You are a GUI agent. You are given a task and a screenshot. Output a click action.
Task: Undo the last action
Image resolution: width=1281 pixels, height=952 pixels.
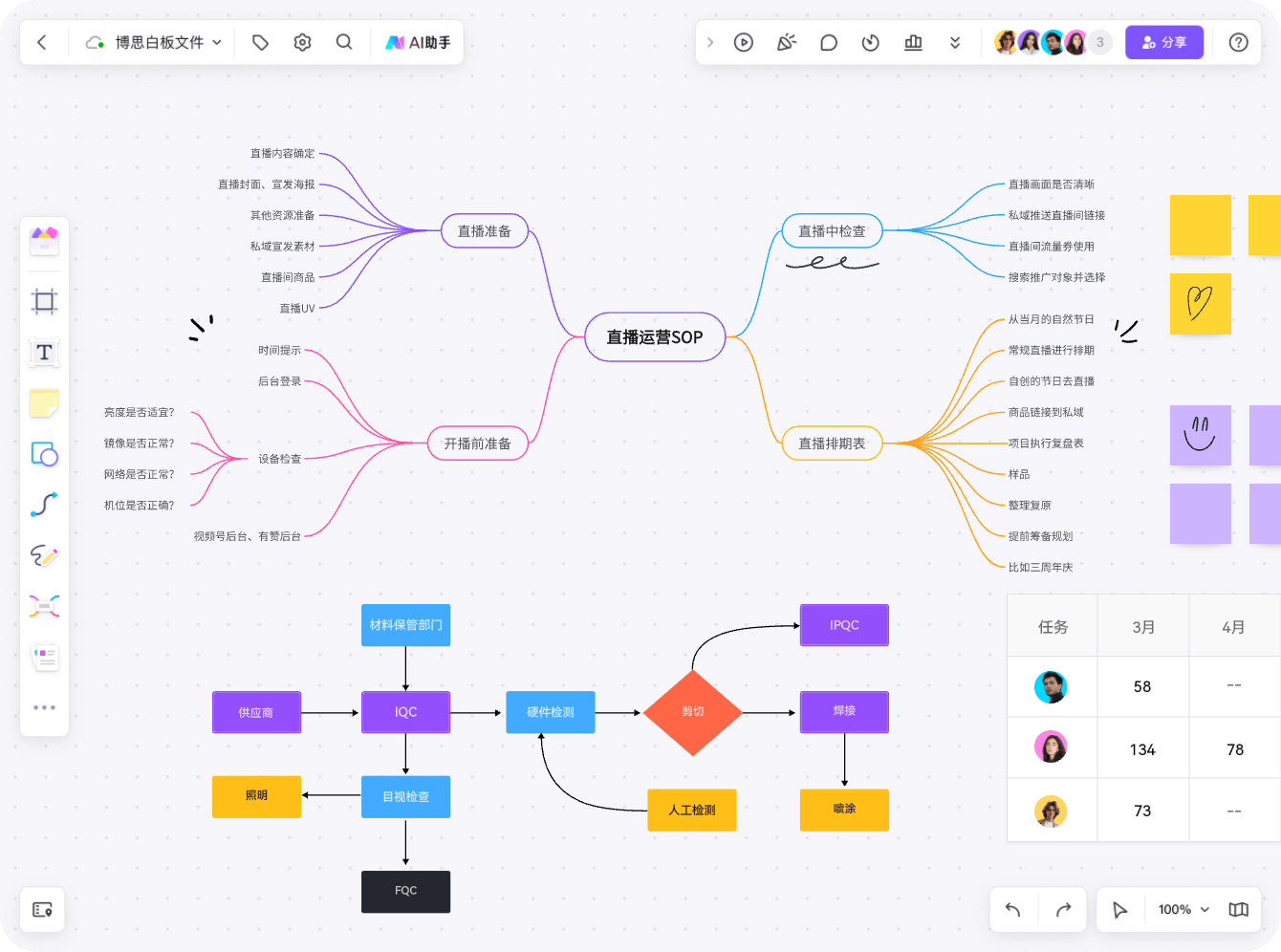click(1012, 909)
